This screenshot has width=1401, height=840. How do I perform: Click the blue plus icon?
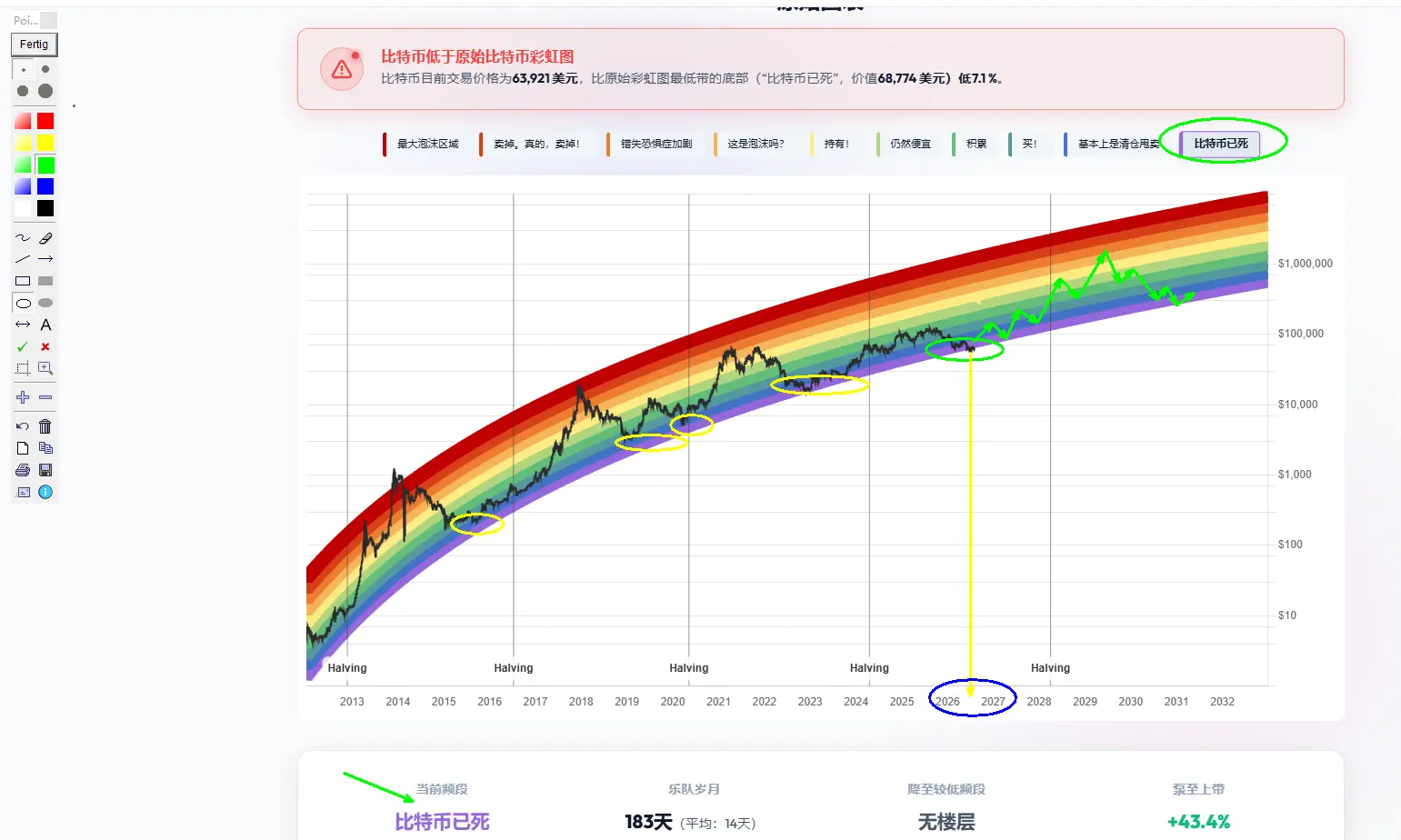[23, 397]
